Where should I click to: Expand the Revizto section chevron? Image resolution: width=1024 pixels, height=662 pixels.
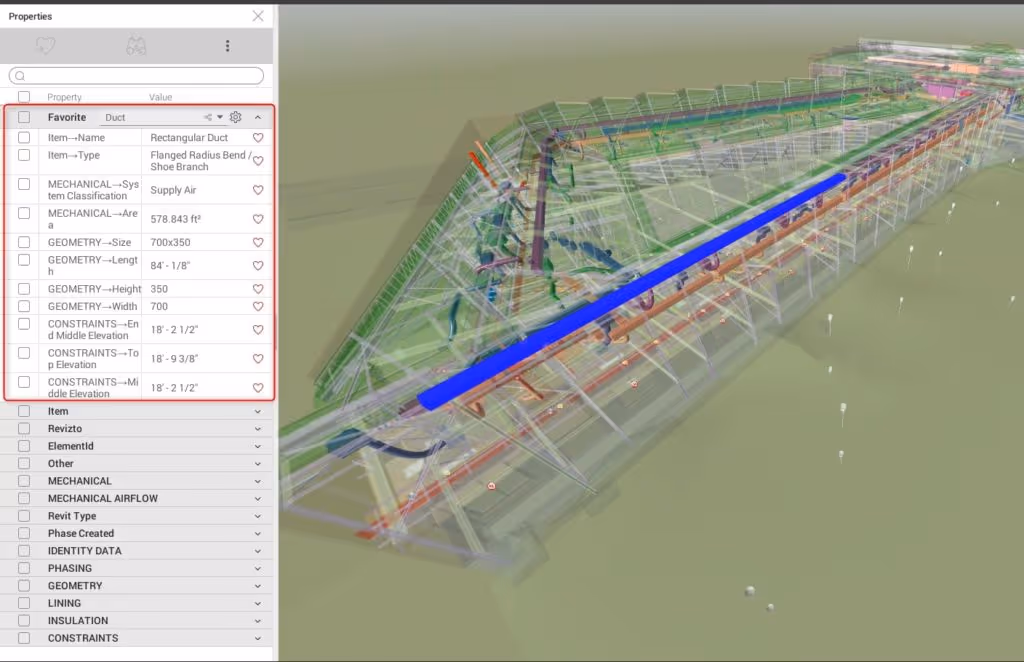click(258, 429)
